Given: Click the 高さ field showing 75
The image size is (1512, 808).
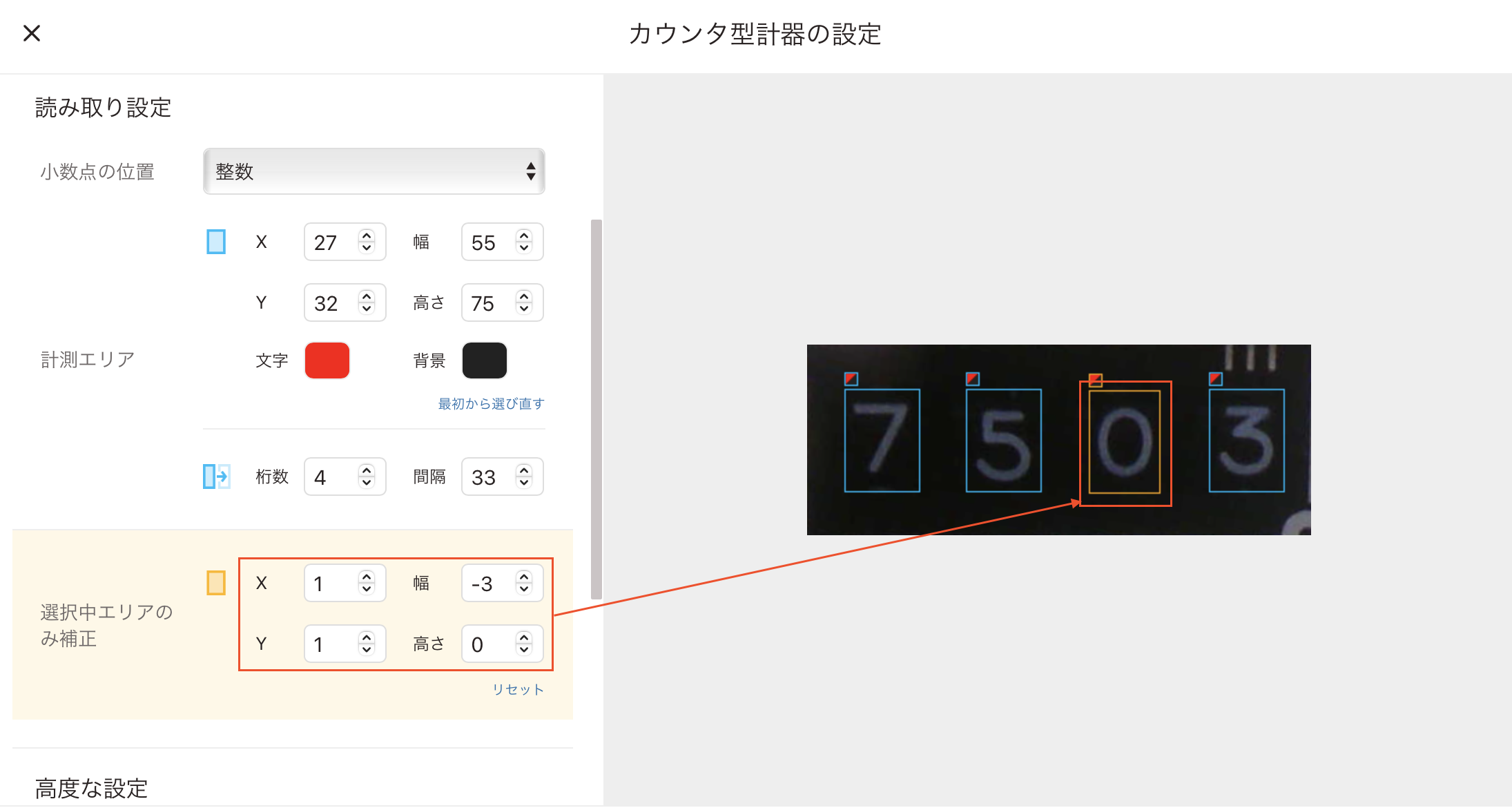Looking at the screenshot, I should [x=502, y=303].
